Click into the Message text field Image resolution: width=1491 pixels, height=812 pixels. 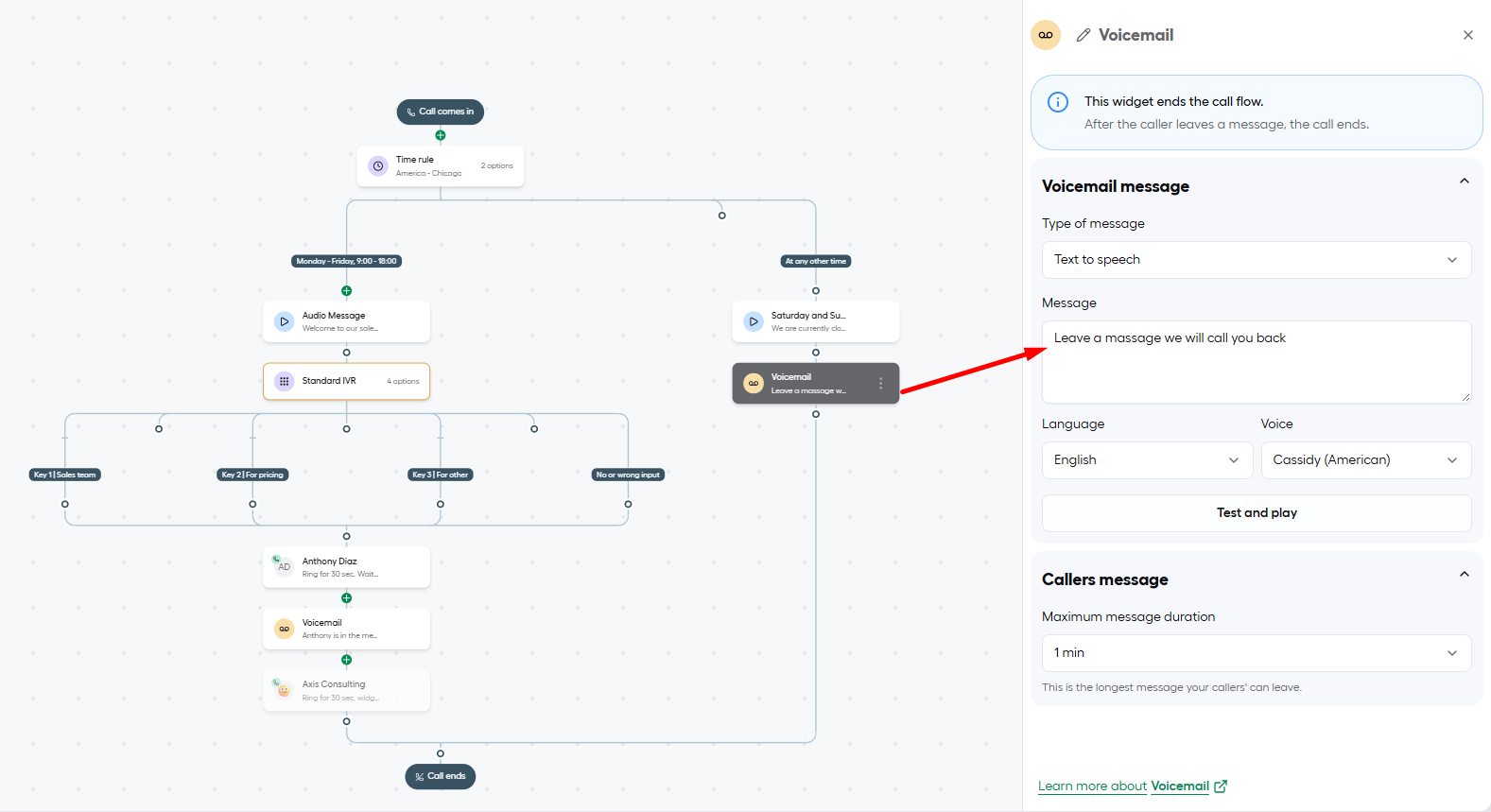[x=1257, y=362]
